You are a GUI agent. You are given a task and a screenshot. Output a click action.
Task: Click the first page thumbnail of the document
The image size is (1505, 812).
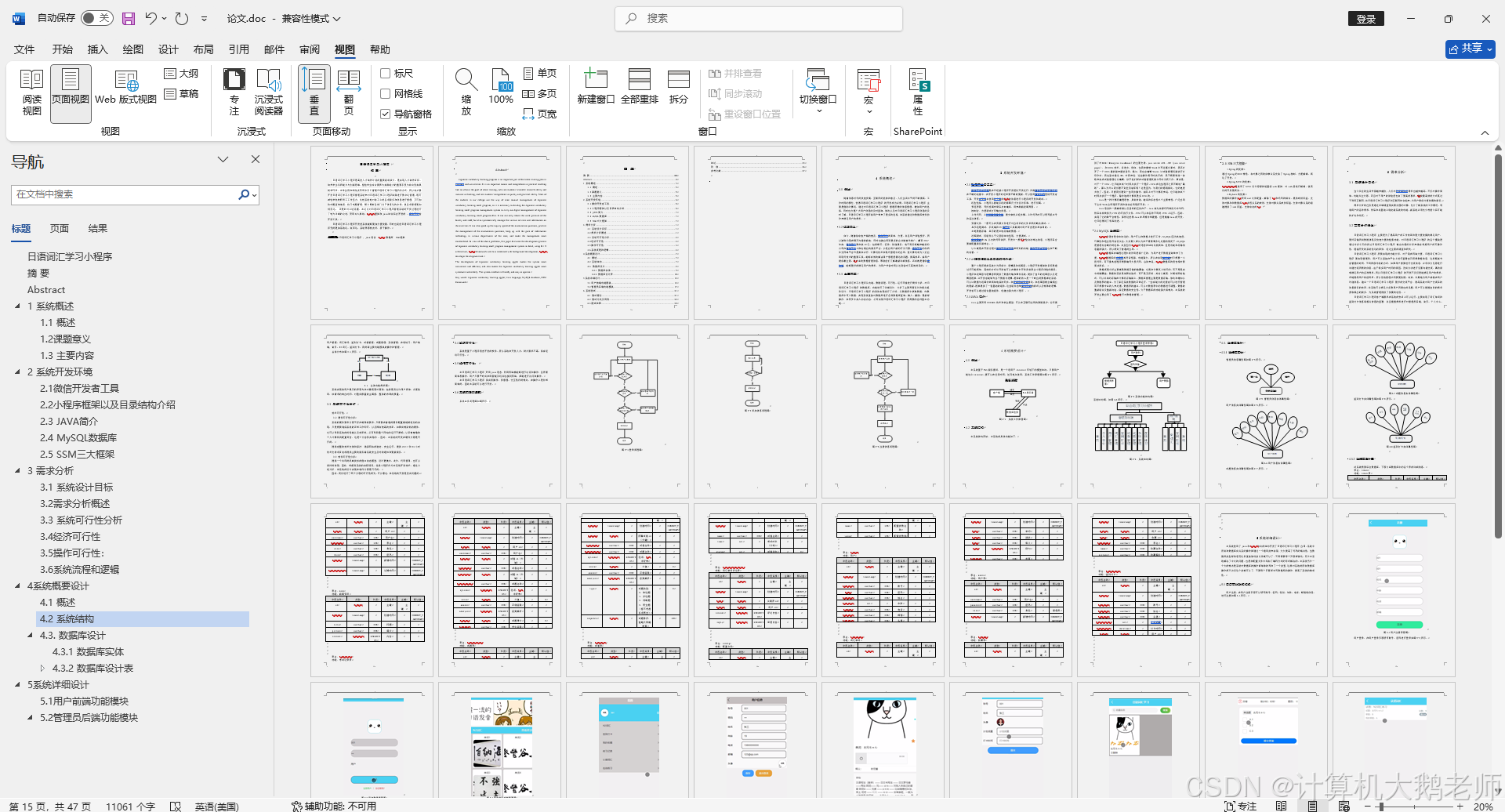coord(372,233)
